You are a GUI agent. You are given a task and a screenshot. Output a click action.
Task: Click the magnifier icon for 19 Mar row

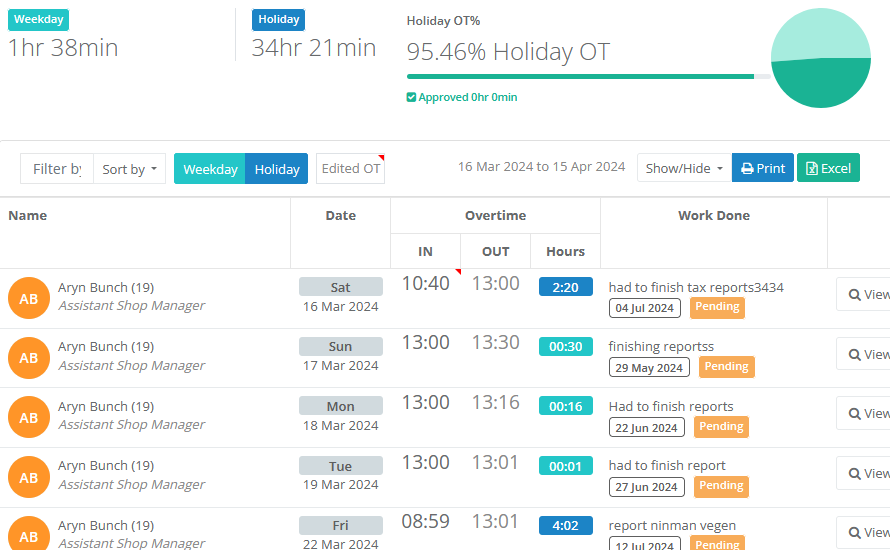(x=855, y=473)
